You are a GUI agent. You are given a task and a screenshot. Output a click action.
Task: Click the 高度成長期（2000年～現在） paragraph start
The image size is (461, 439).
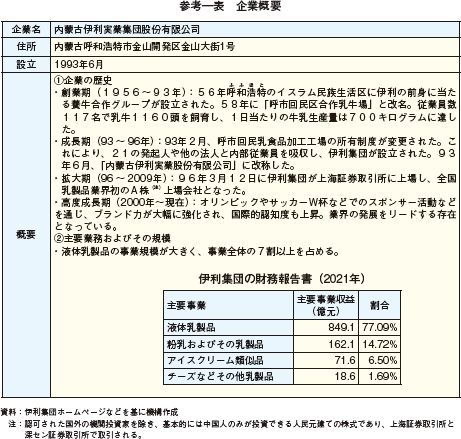pyautogui.click(x=125, y=202)
